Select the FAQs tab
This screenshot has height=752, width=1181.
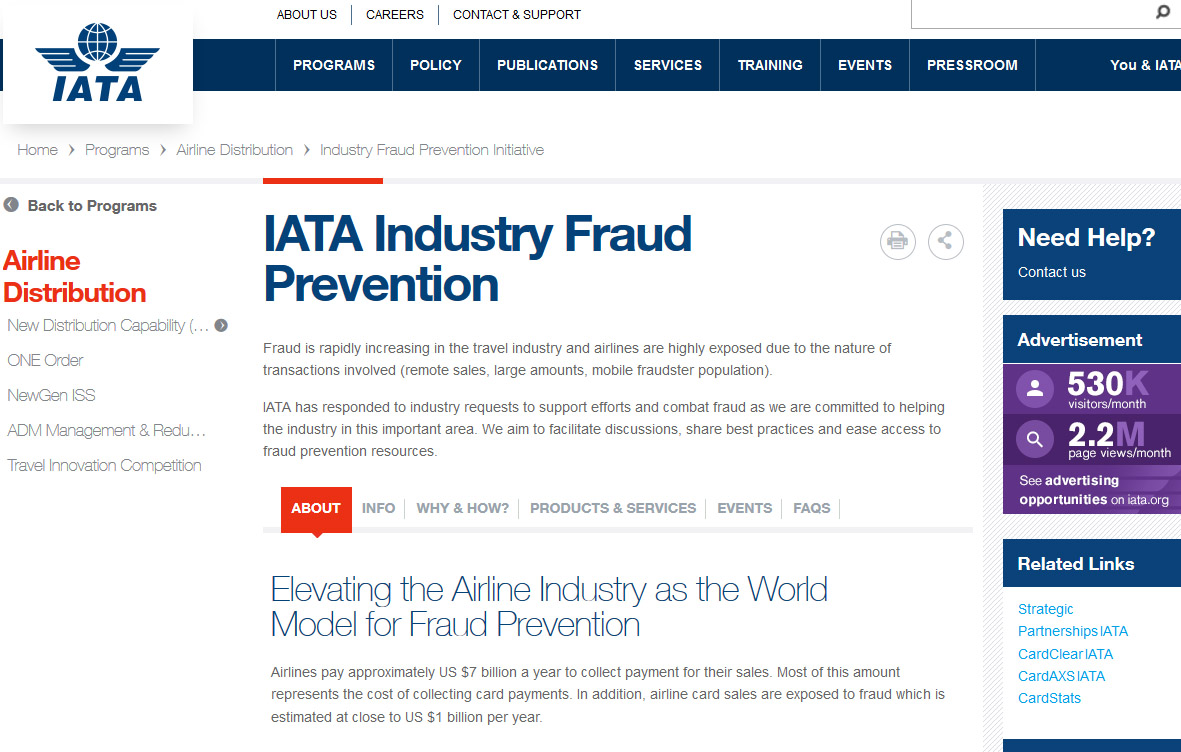811,508
